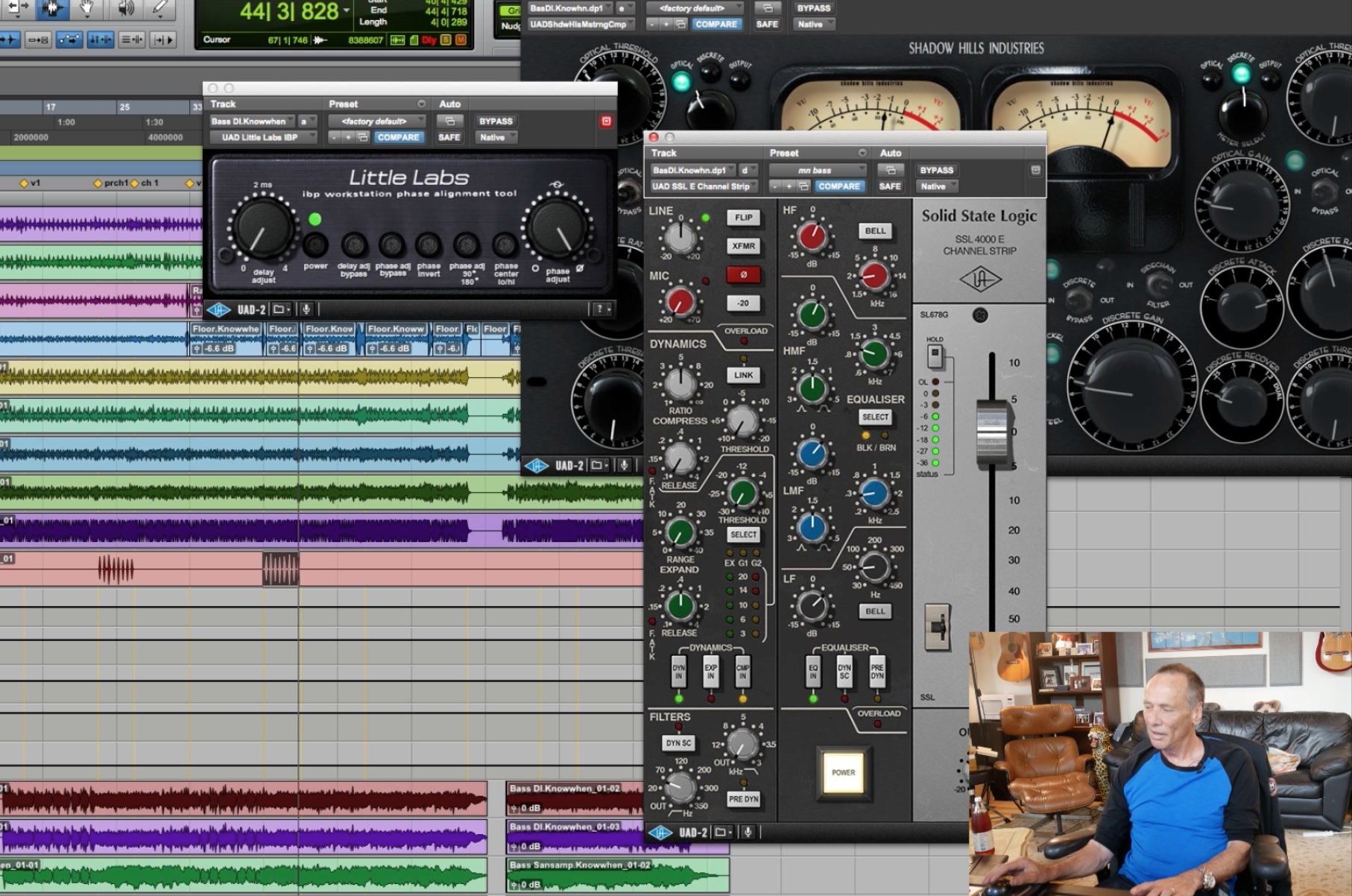Click settings copy icon in SSL preset row
Screen dimensions: 1352x896
pyautogui.click(x=803, y=186)
